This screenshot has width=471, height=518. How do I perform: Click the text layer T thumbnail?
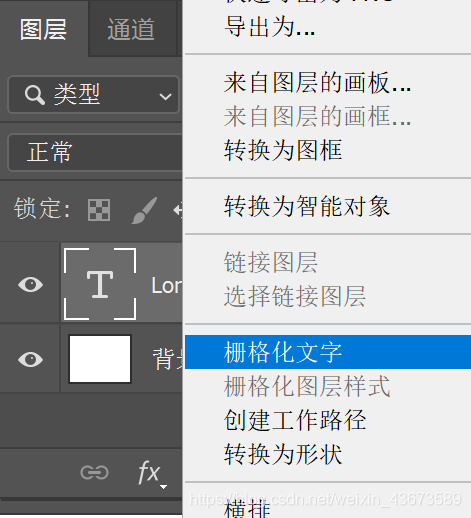100,284
